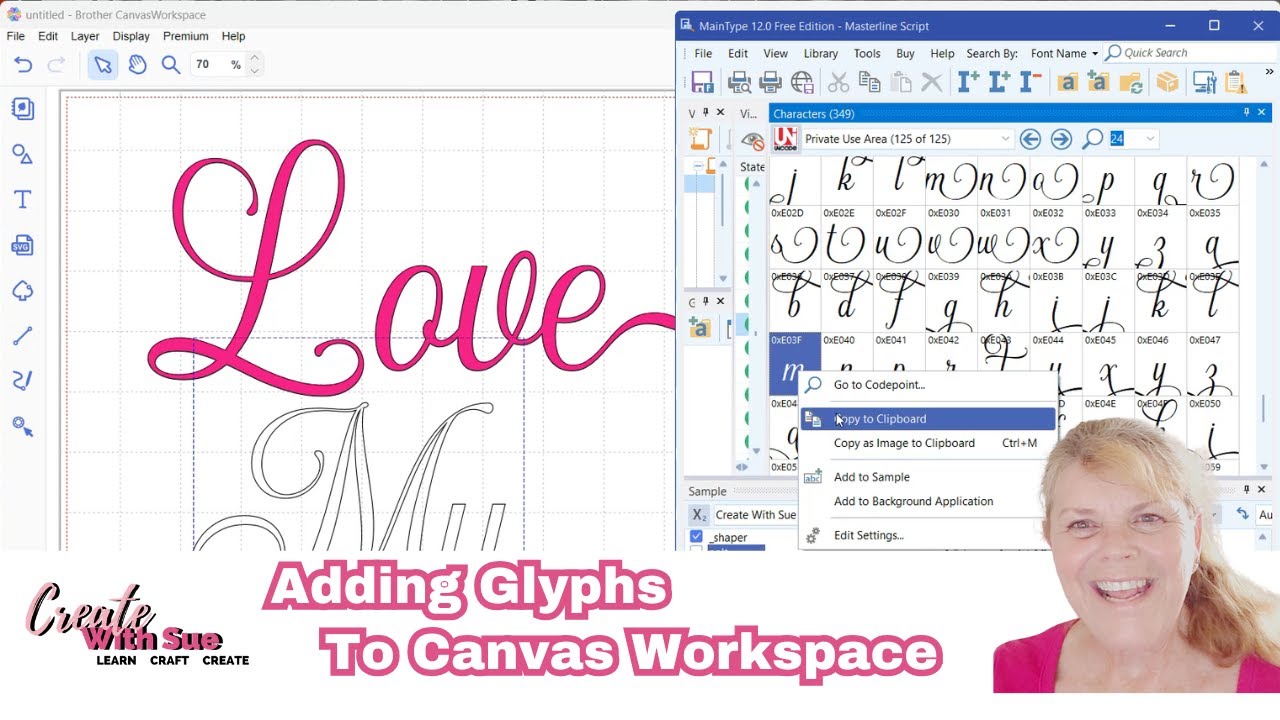Click the Install font (blue I plus) icon
1280x720 pixels.
968,82
